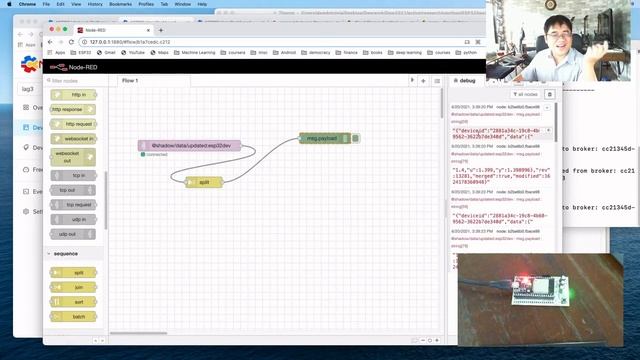
Task: Open the list of flows
Action: pyautogui.click(x=437, y=81)
